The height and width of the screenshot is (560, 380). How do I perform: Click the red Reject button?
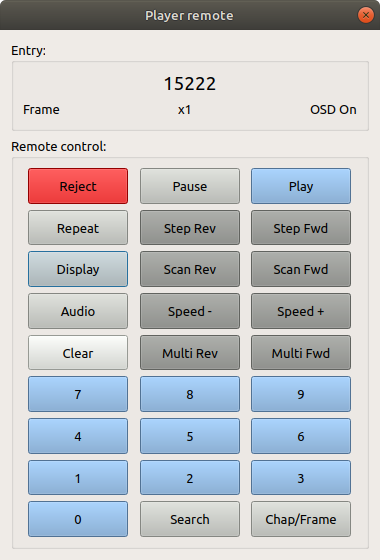pyautogui.click(x=78, y=186)
